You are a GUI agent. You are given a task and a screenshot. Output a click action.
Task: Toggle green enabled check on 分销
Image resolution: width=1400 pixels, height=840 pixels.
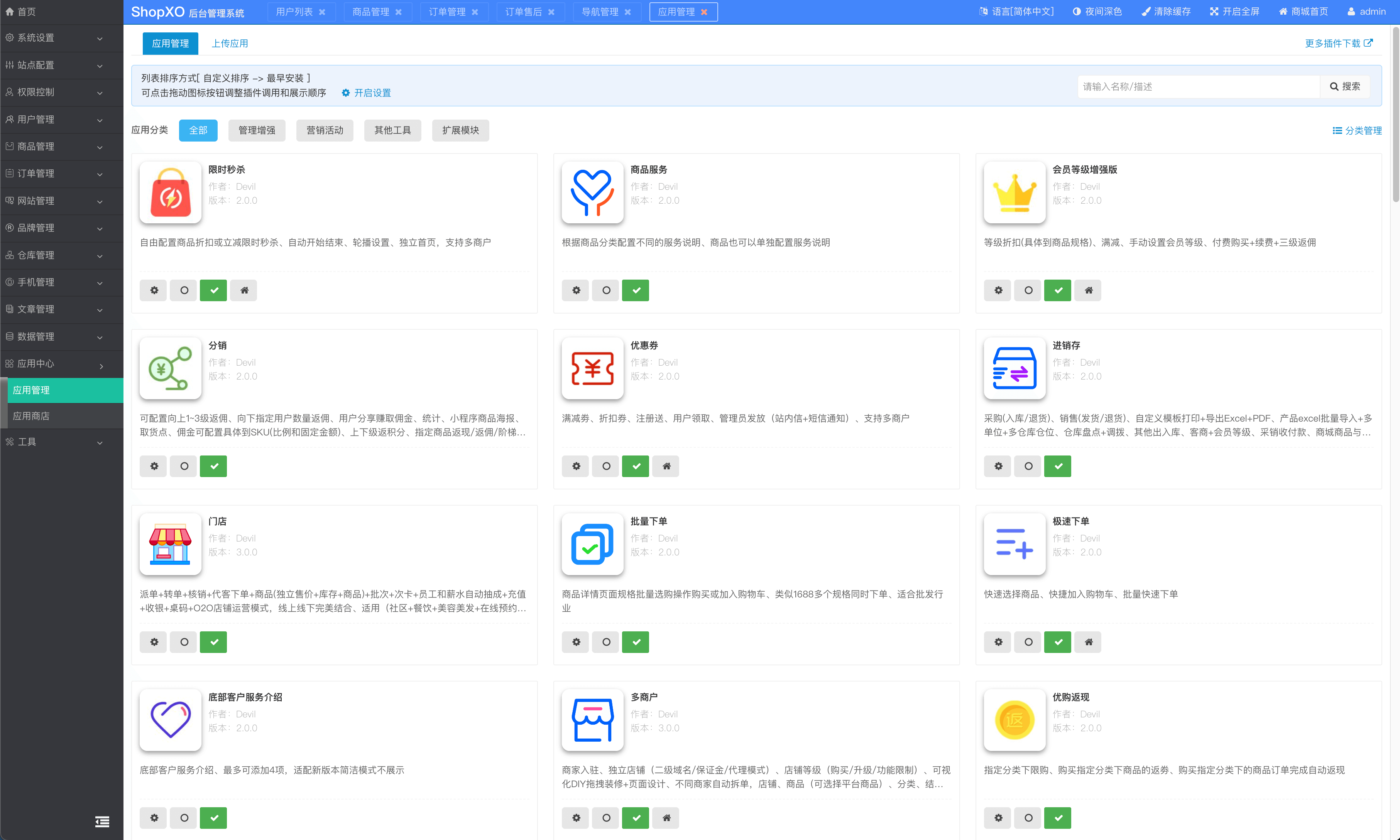[213, 466]
